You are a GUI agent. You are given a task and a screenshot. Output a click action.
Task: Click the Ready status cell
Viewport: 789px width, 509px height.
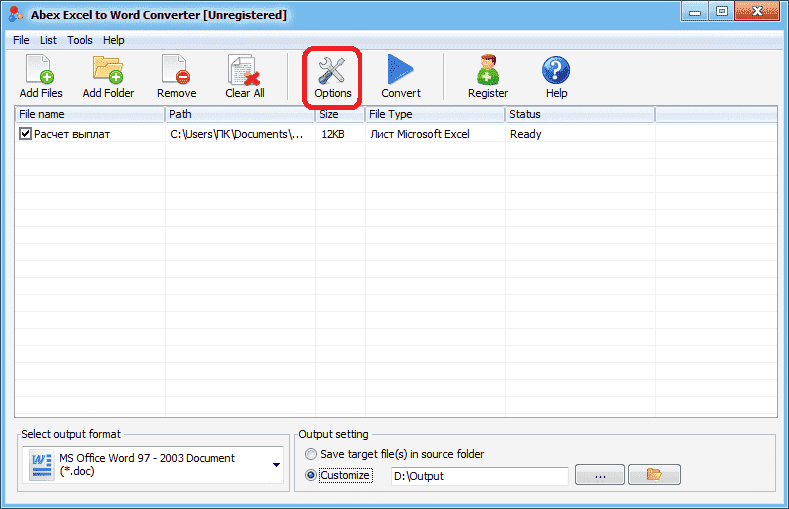[525, 134]
